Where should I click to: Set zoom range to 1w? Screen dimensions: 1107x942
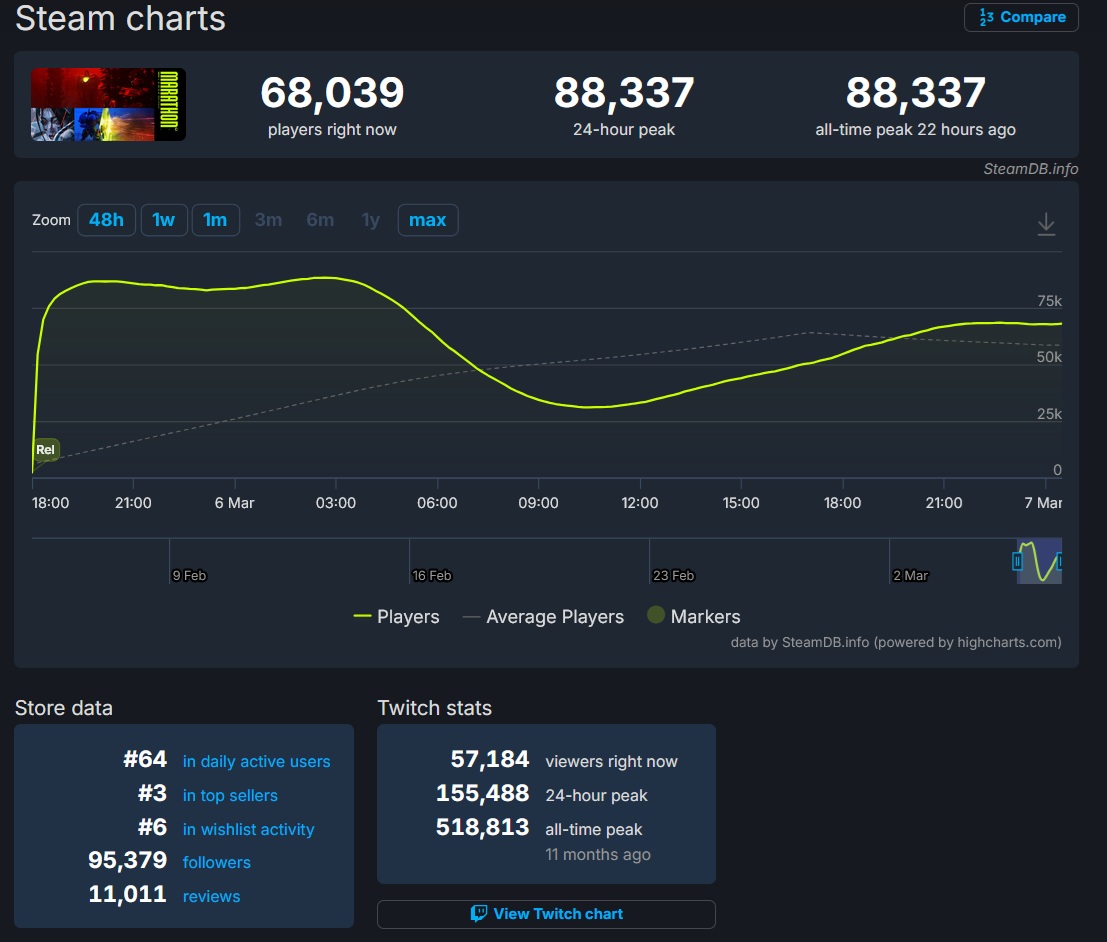click(x=164, y=220)
